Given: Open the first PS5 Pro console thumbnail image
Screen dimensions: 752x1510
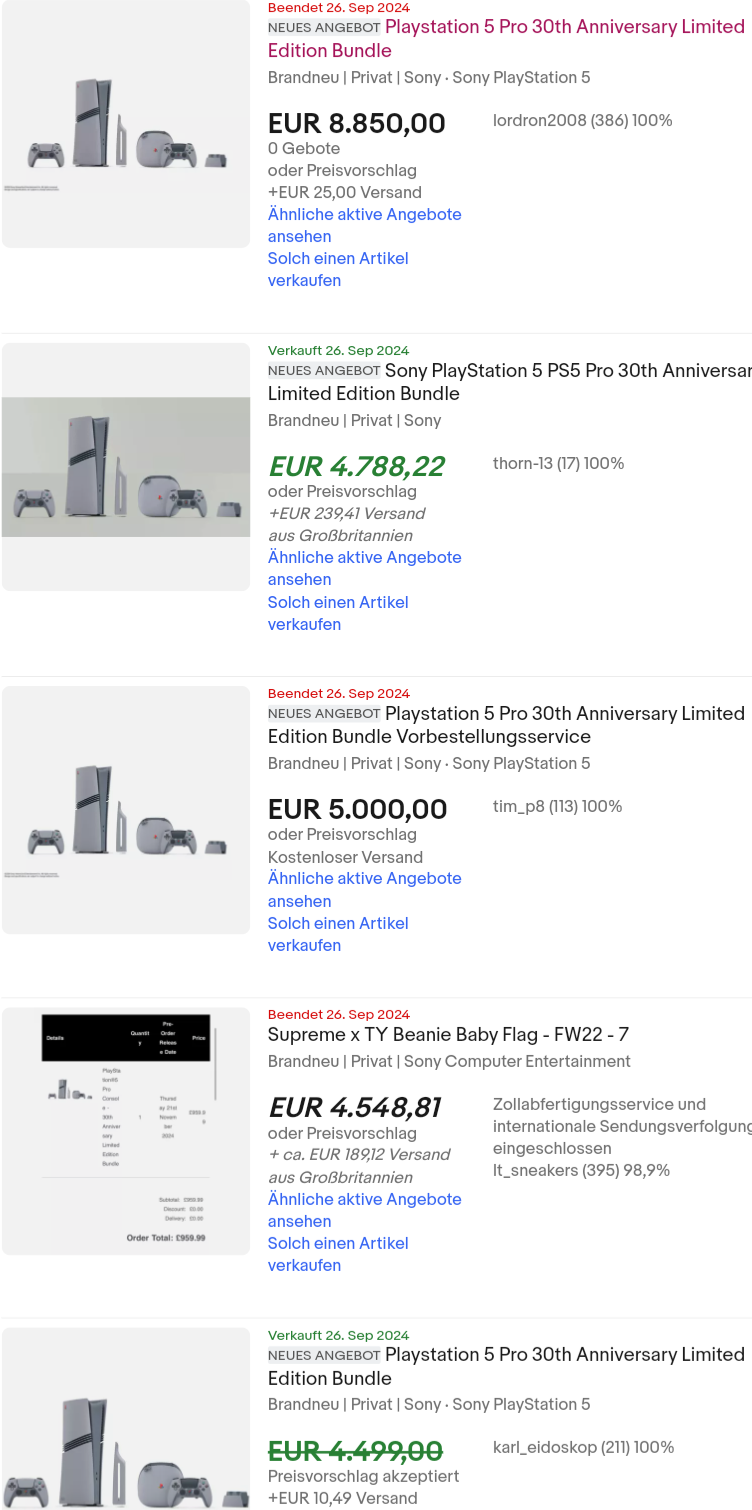Looking at the screenshot, I should point(125,122).
